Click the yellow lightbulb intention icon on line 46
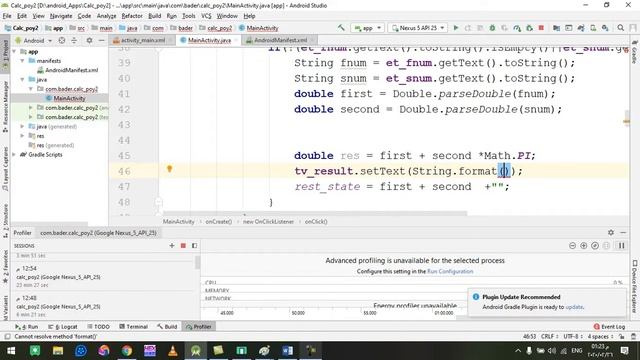This screenshot has height=360, width=640. pos(169,169)
